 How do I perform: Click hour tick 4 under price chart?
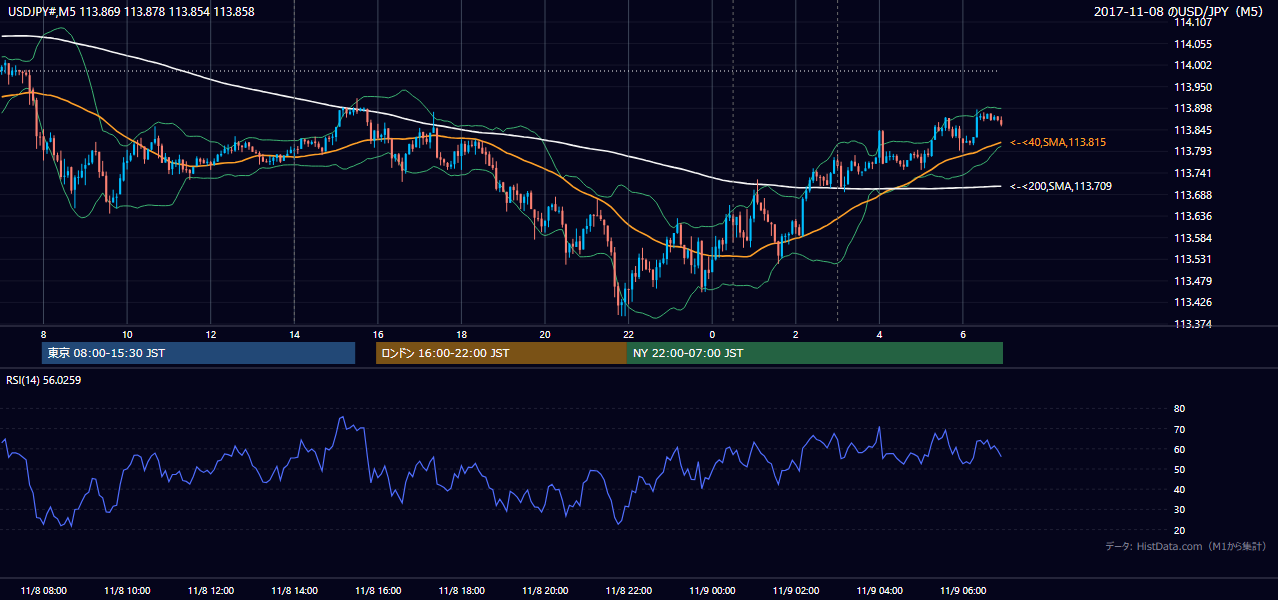[879, 334]
